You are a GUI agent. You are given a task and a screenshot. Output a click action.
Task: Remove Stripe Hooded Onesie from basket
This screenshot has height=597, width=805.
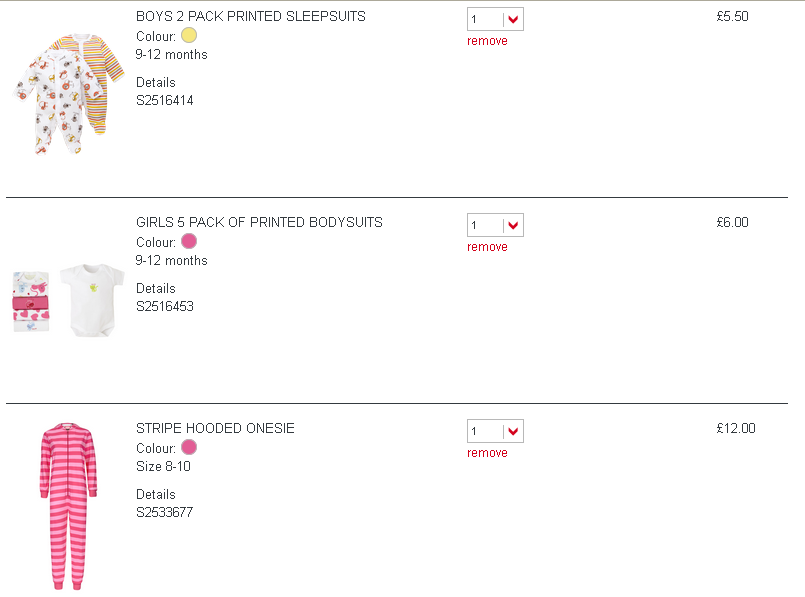[487, 453]
